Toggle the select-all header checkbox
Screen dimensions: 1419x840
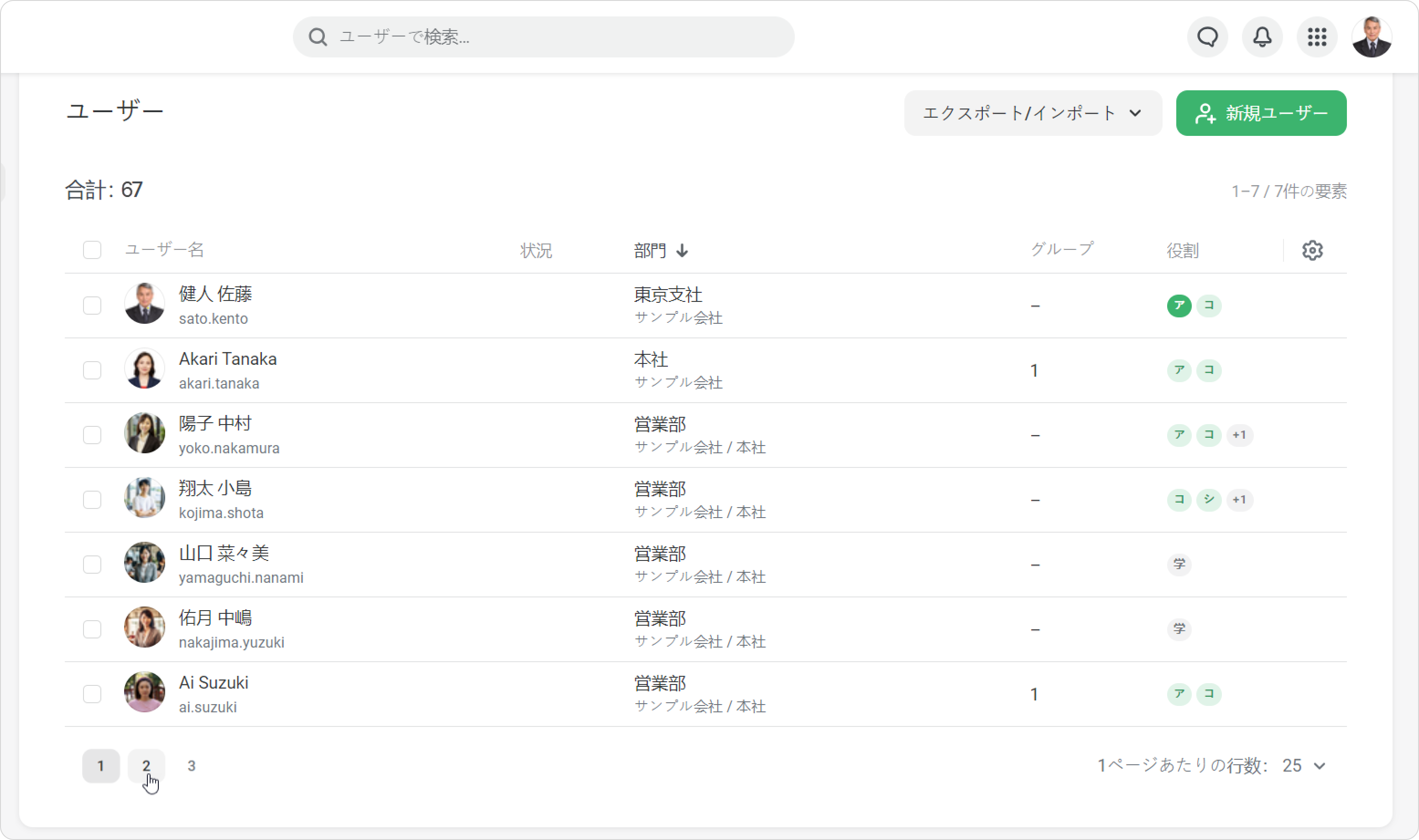tap(92, 249)
